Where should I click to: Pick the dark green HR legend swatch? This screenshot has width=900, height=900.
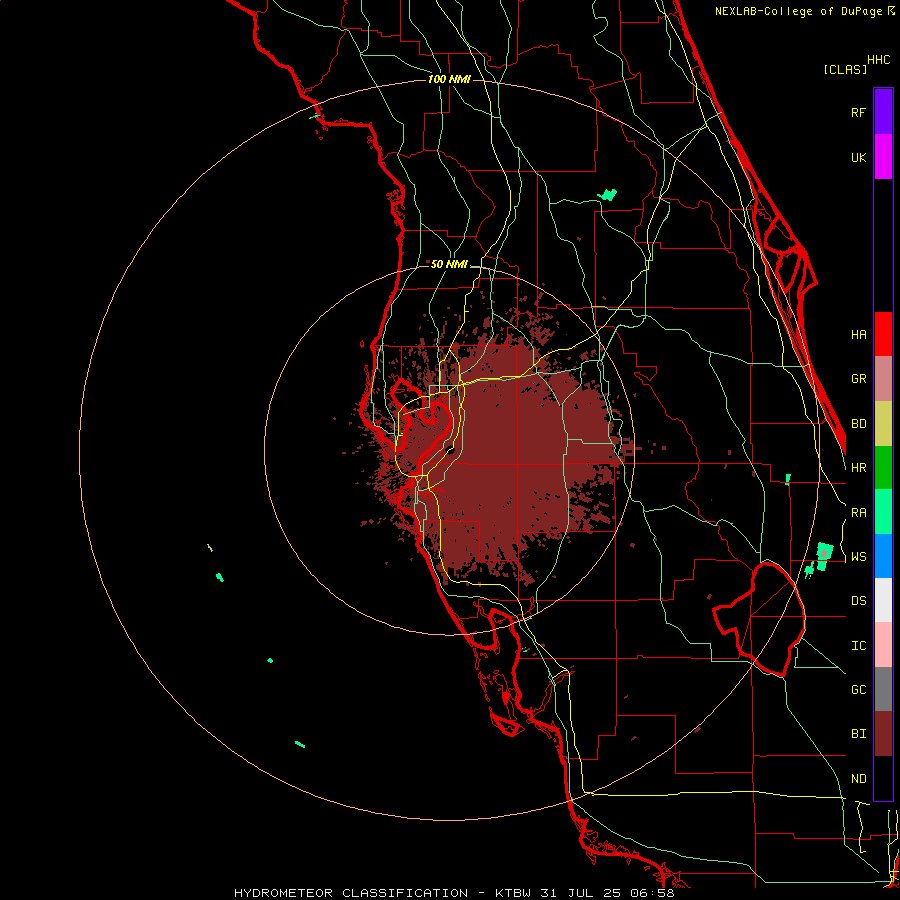883,467
